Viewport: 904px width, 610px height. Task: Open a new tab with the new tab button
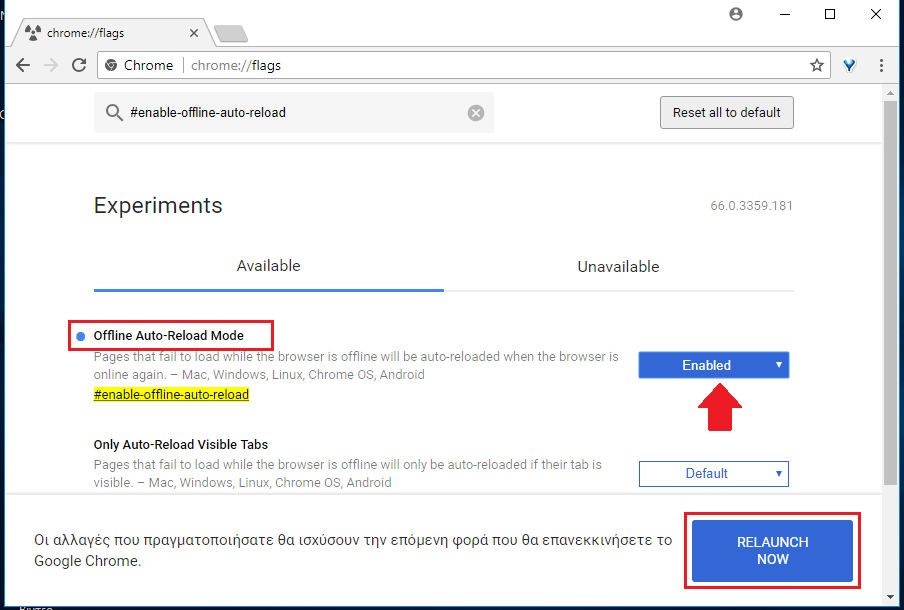231,34
